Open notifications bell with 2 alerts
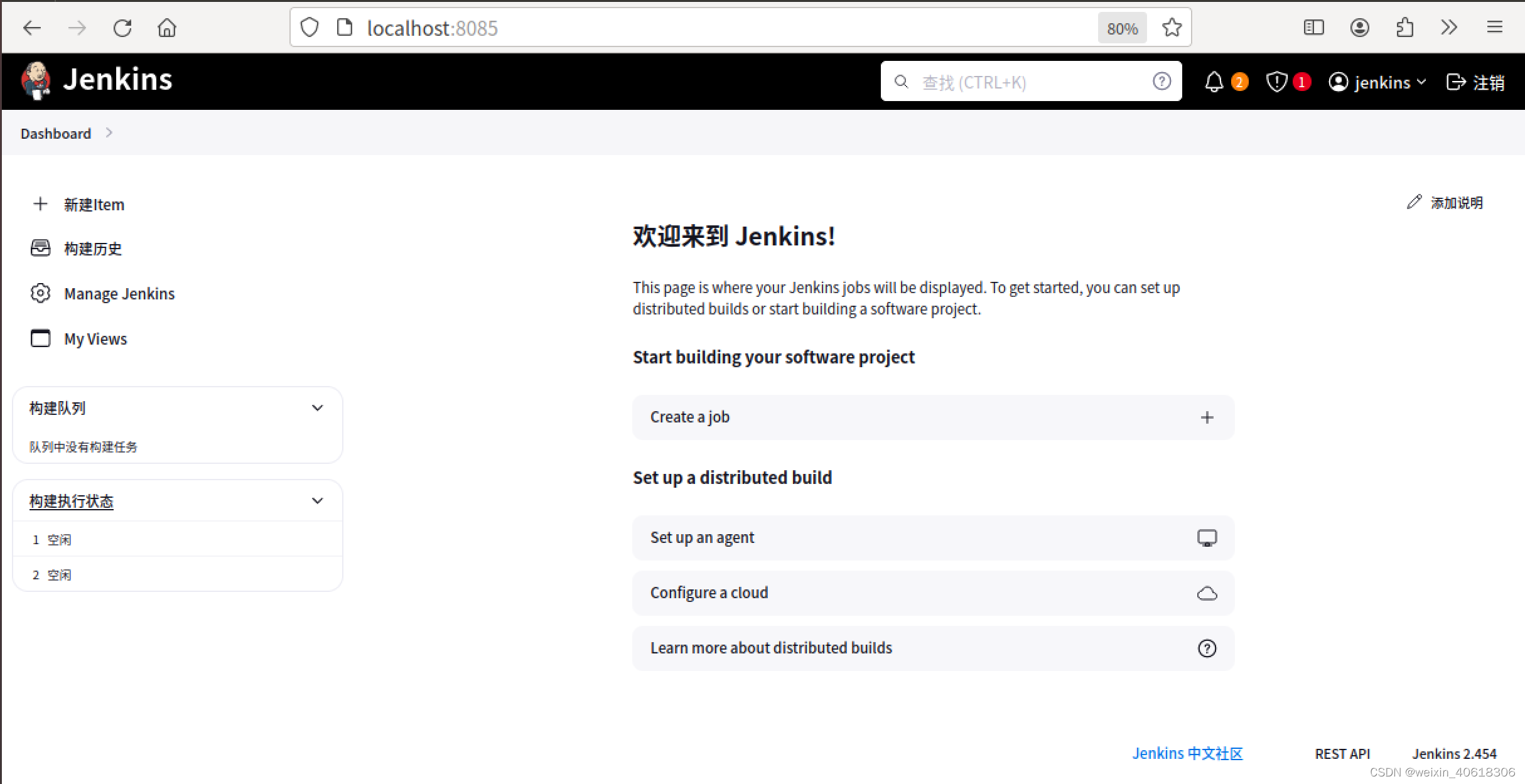 coord(1226,82)
